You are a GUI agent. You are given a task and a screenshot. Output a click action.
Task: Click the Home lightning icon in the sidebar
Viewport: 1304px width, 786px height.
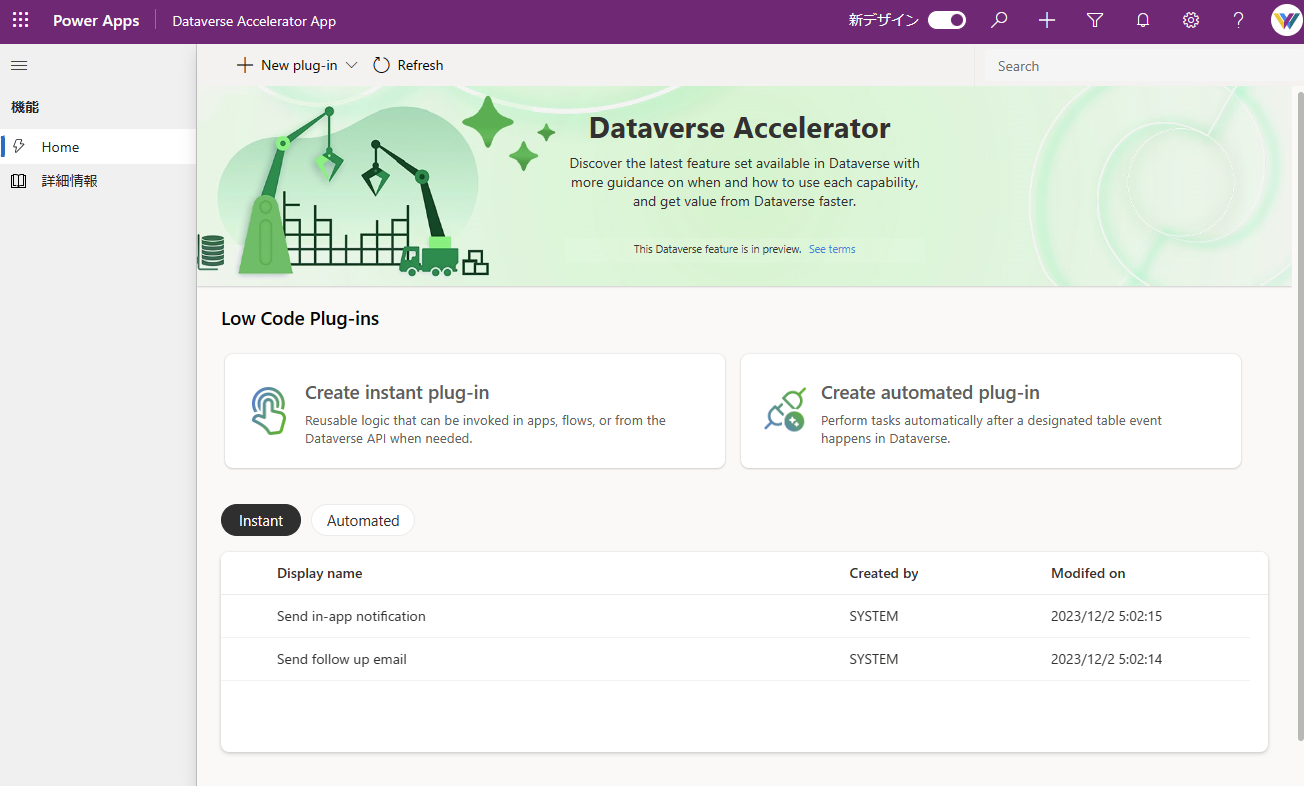click(x=17, y=146)
